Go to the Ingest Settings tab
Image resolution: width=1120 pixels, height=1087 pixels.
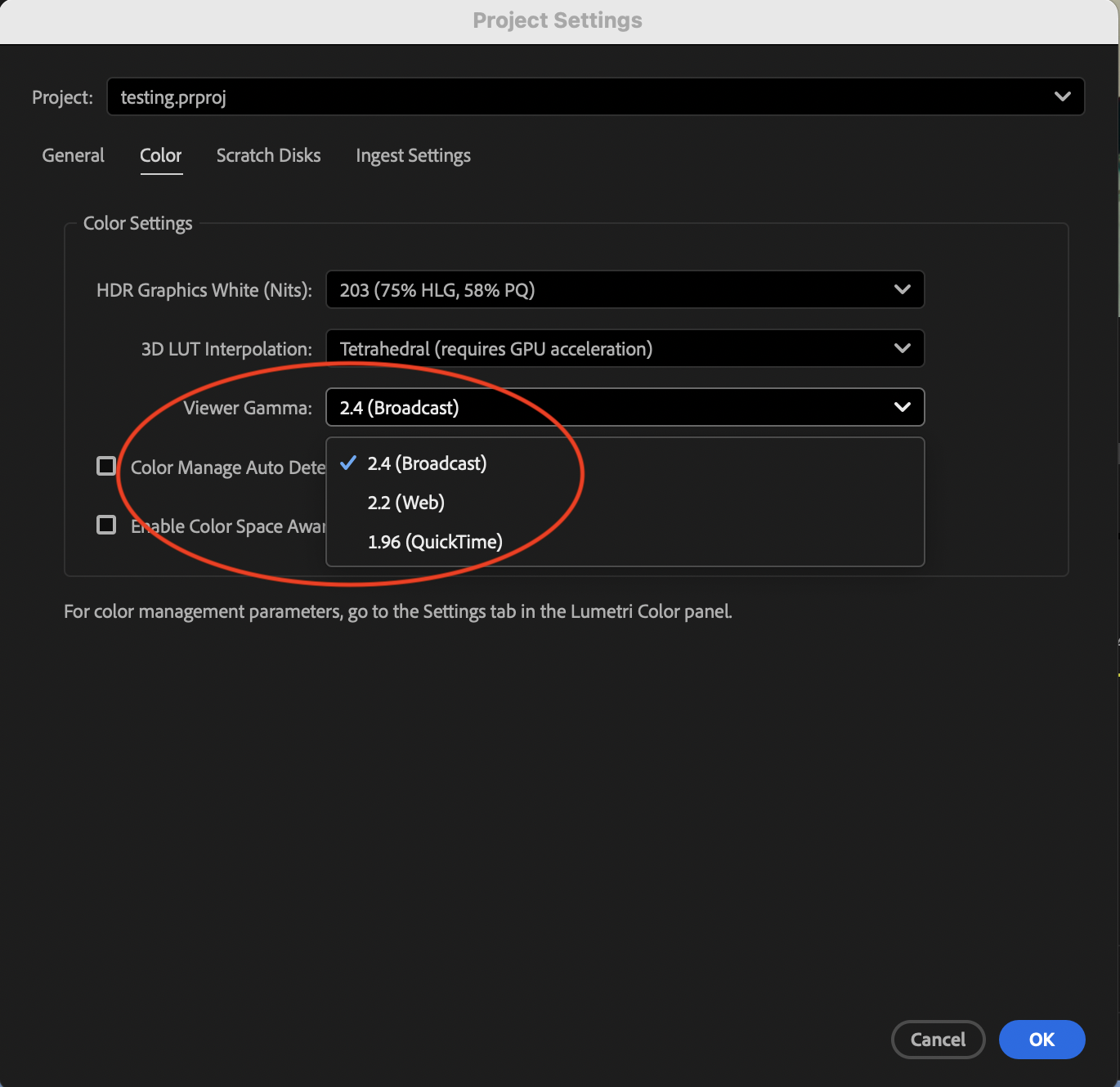pyautogui.click(x=413, y=155)
